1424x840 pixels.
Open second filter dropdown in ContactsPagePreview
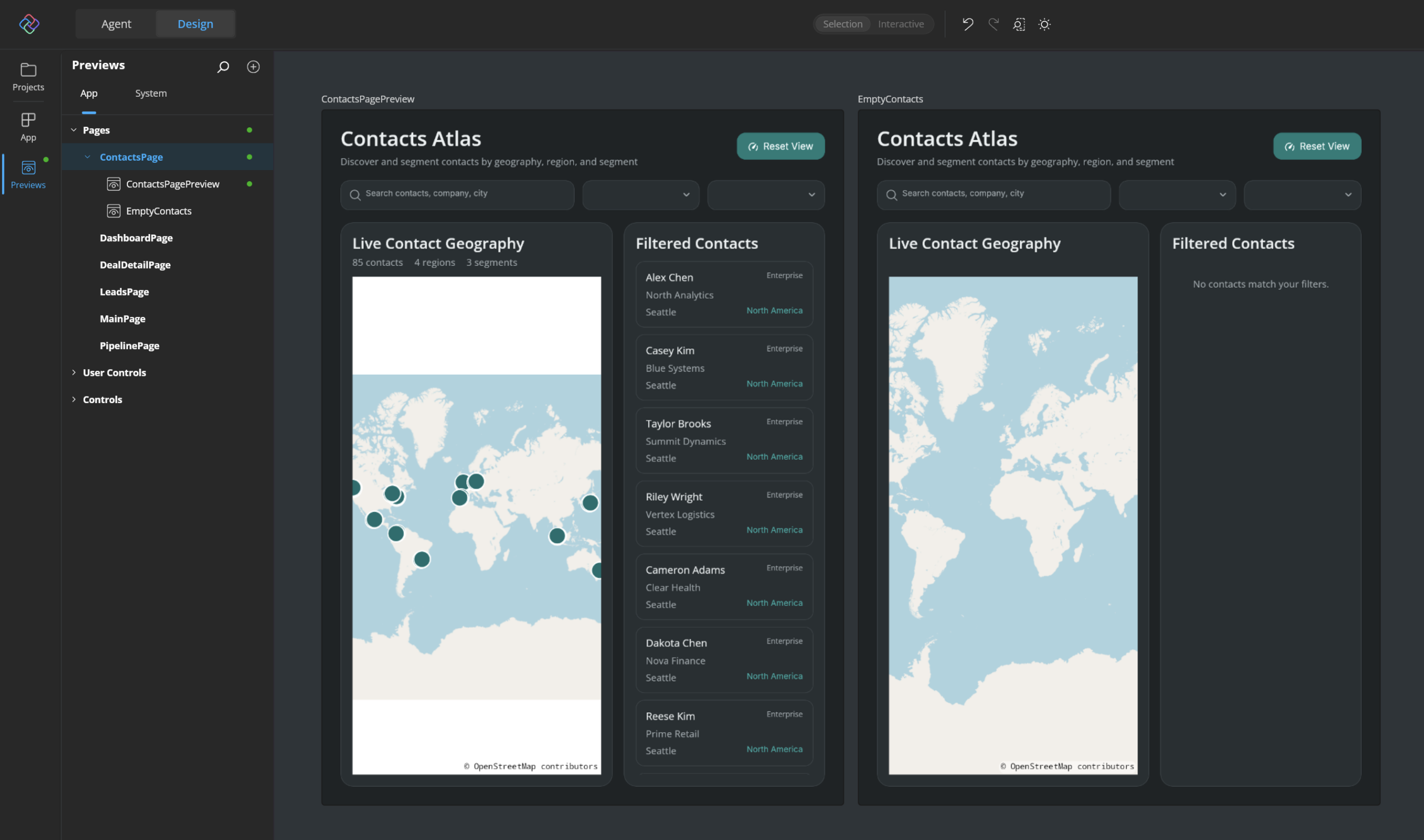coord(765,195)
